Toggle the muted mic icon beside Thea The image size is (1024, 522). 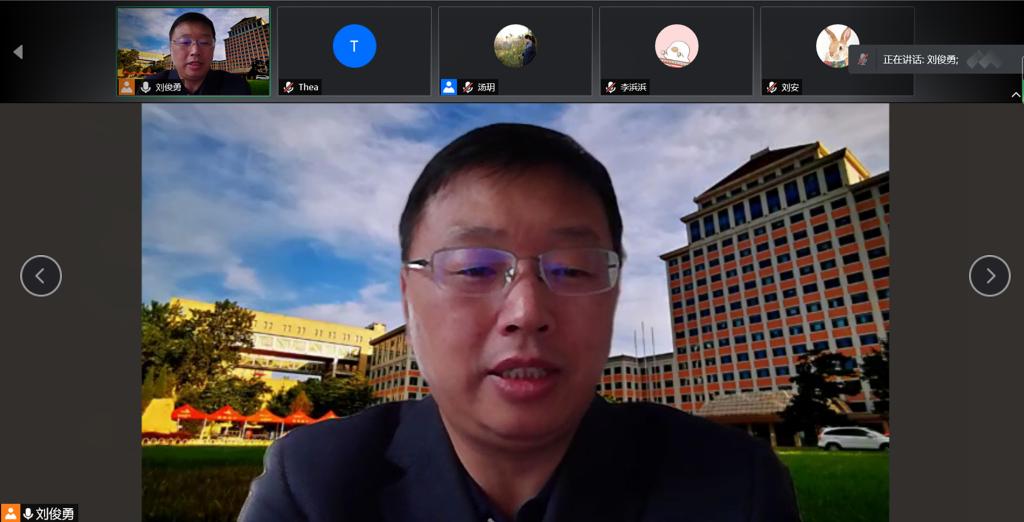(x=288, y=87)
